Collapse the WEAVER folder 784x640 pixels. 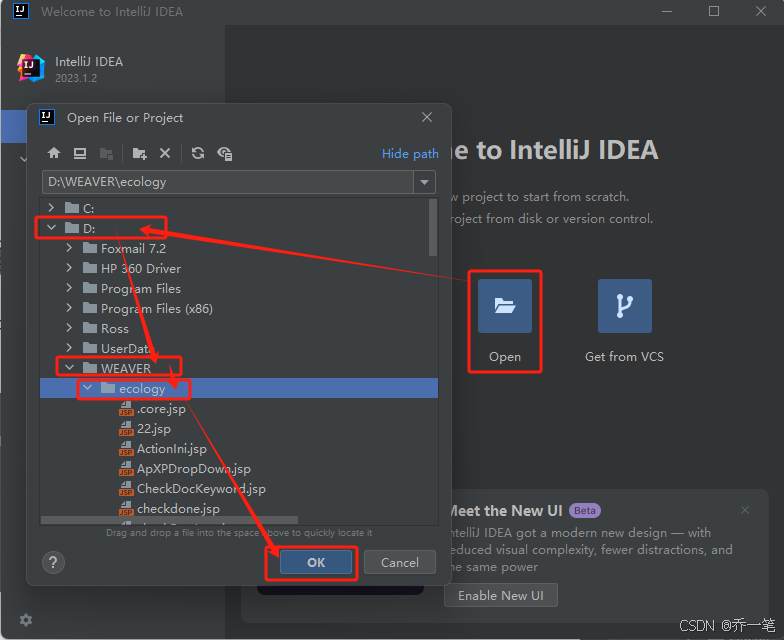pos(69,368)
